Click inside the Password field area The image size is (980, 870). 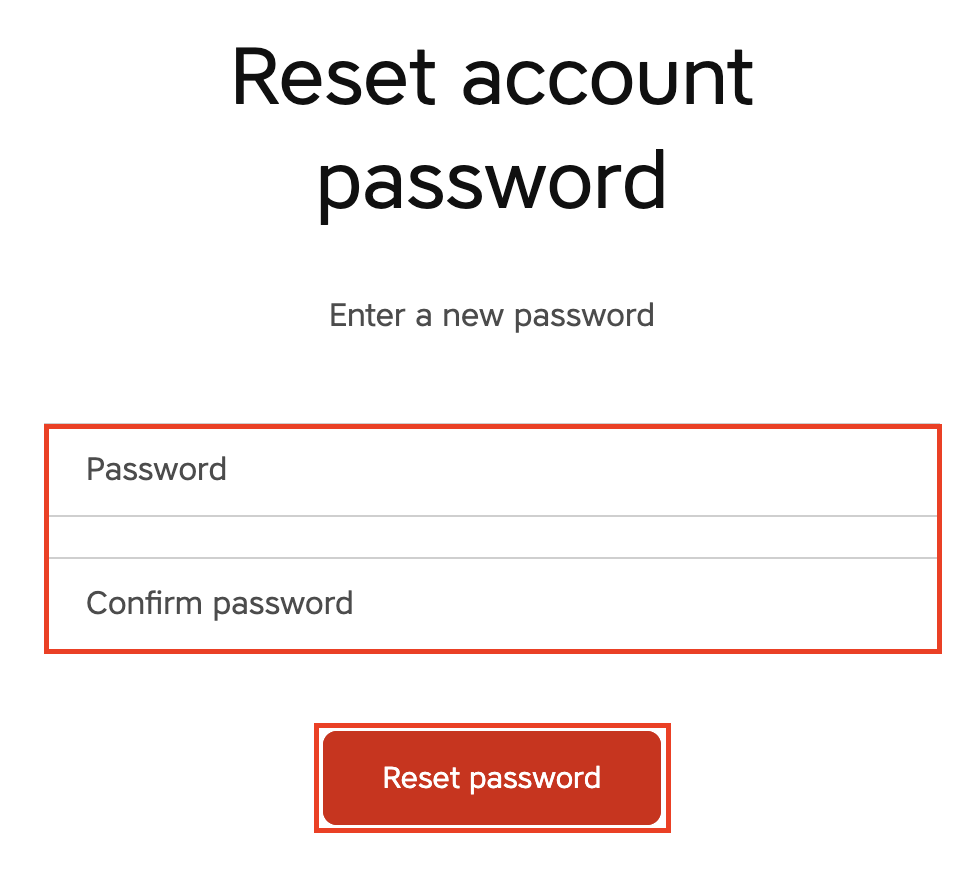pyautogui.click(x=490, y=470)
